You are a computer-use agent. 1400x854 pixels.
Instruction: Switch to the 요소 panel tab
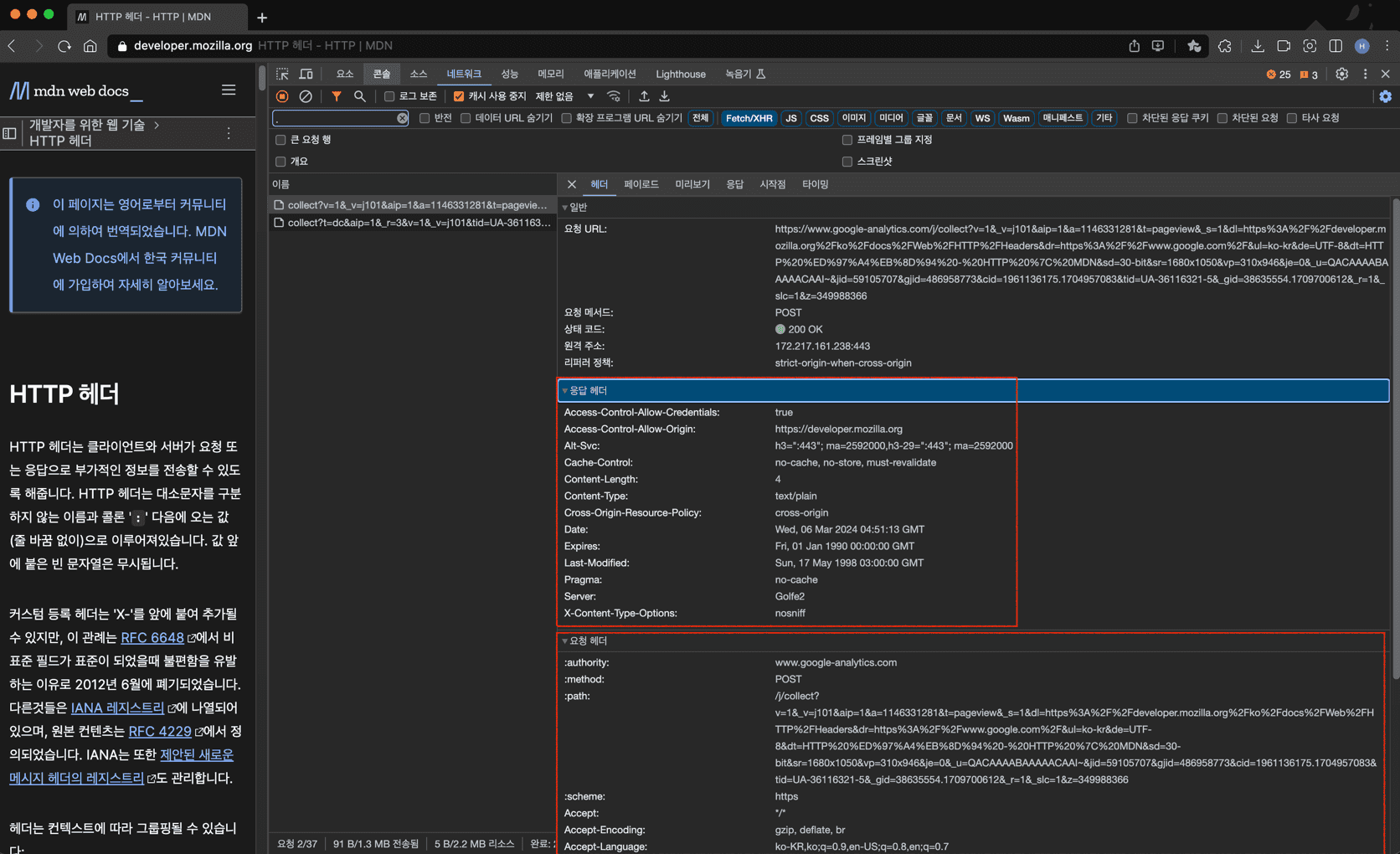(345, 74)
